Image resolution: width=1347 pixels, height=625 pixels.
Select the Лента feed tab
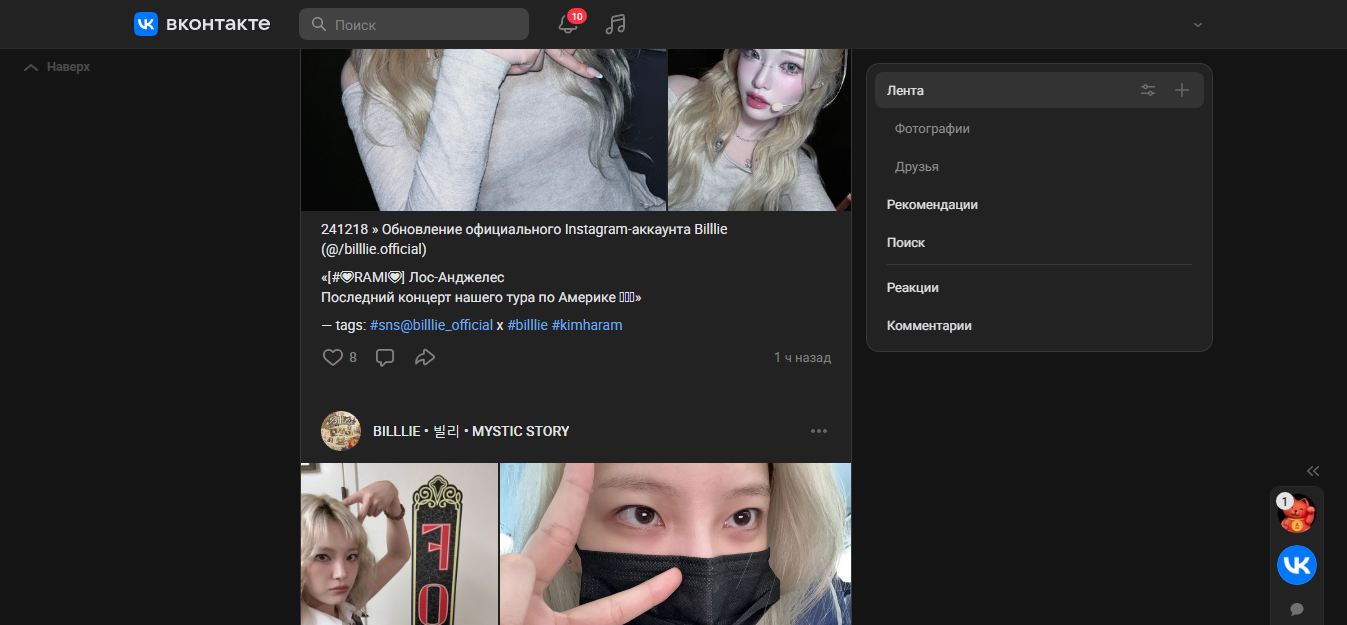(x=1039, y=90)
